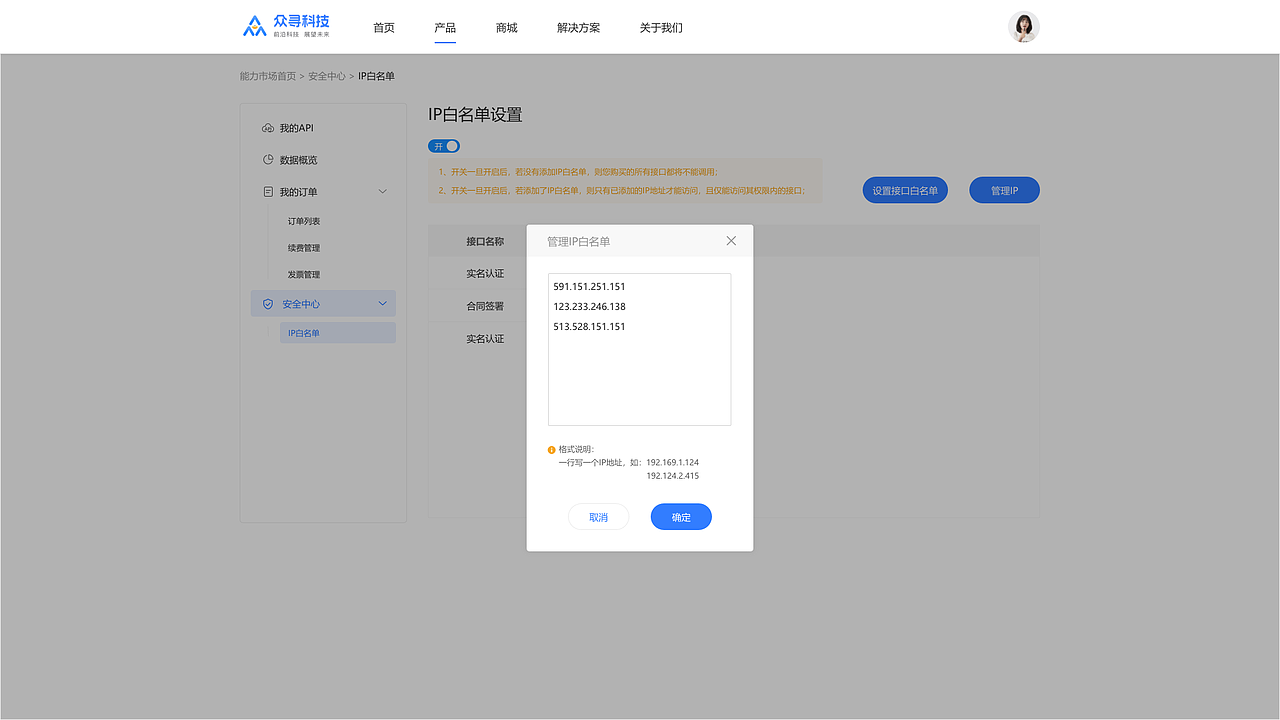Collapse the 安全中心 section chevron
Image resolution: width=1280 pixels, height=720 pixels.
click(382, 303)
